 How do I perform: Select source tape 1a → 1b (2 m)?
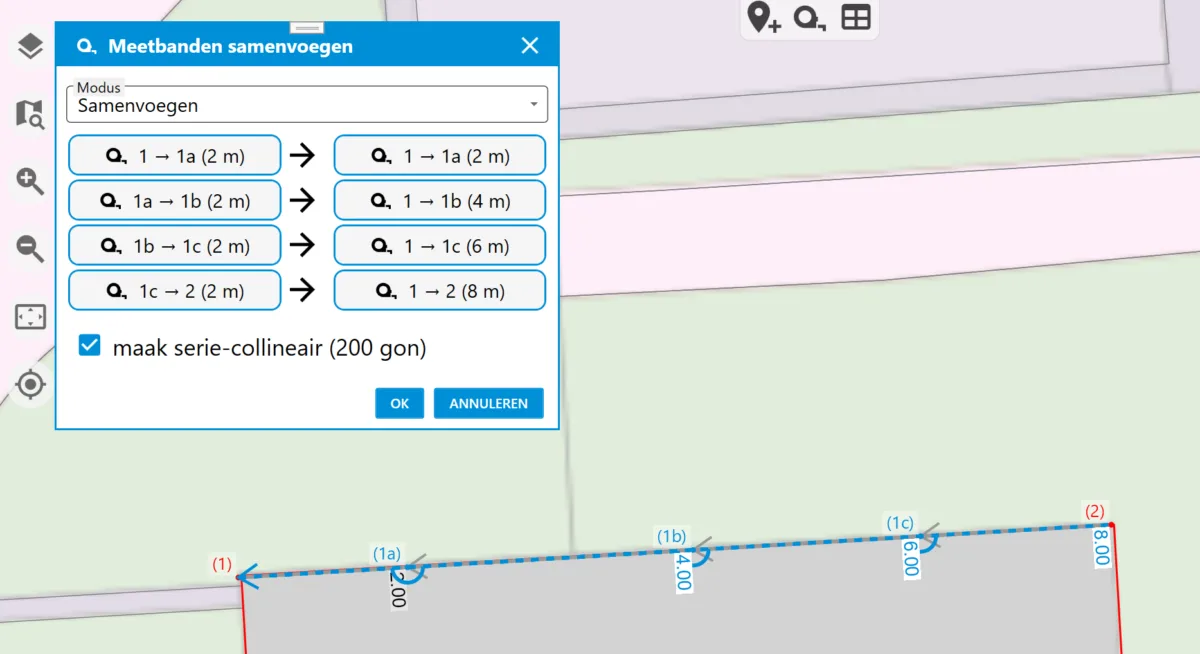click(175, 201)
